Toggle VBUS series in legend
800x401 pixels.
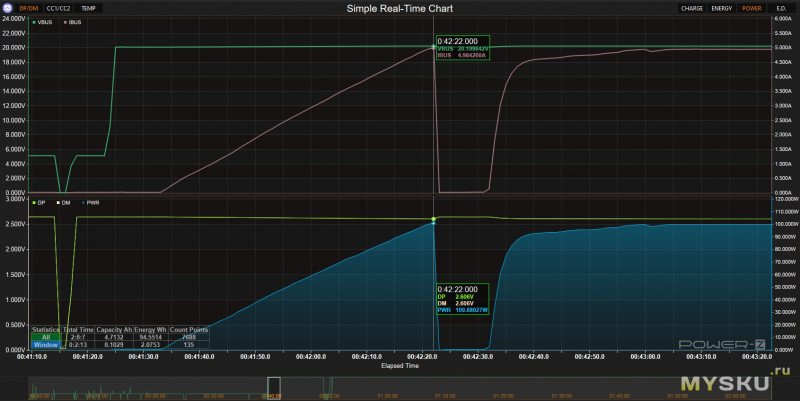tap(43, 21)
